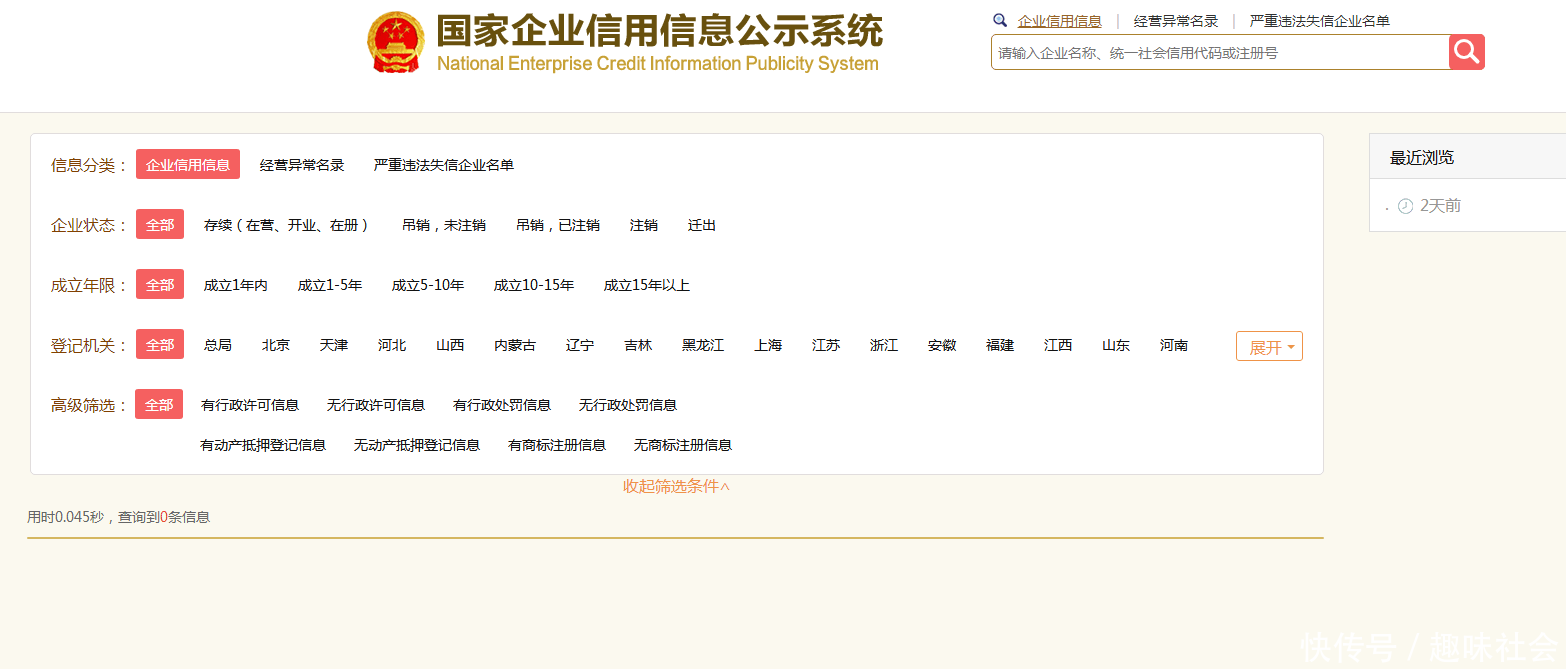Click the enterprise name search input field

(x=1219, y=53)
